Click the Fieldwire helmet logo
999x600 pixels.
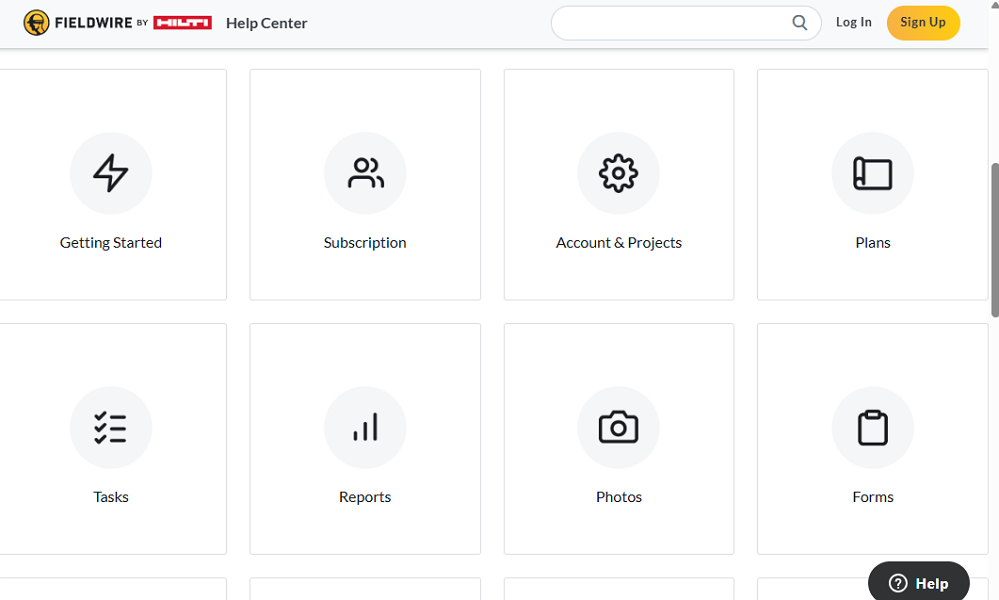[36, 23]
